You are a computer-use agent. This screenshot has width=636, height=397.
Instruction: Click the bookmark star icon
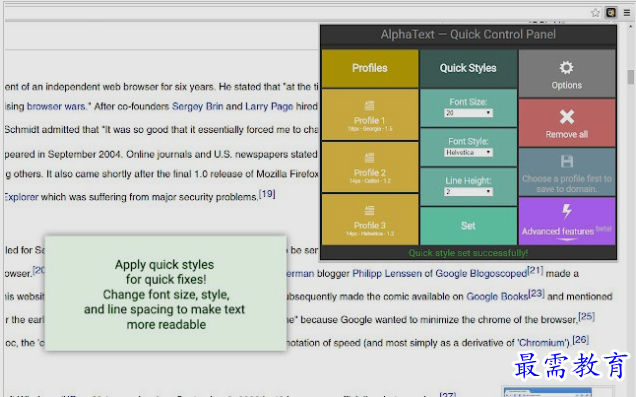pyautogui.click(x=595, y=13)
